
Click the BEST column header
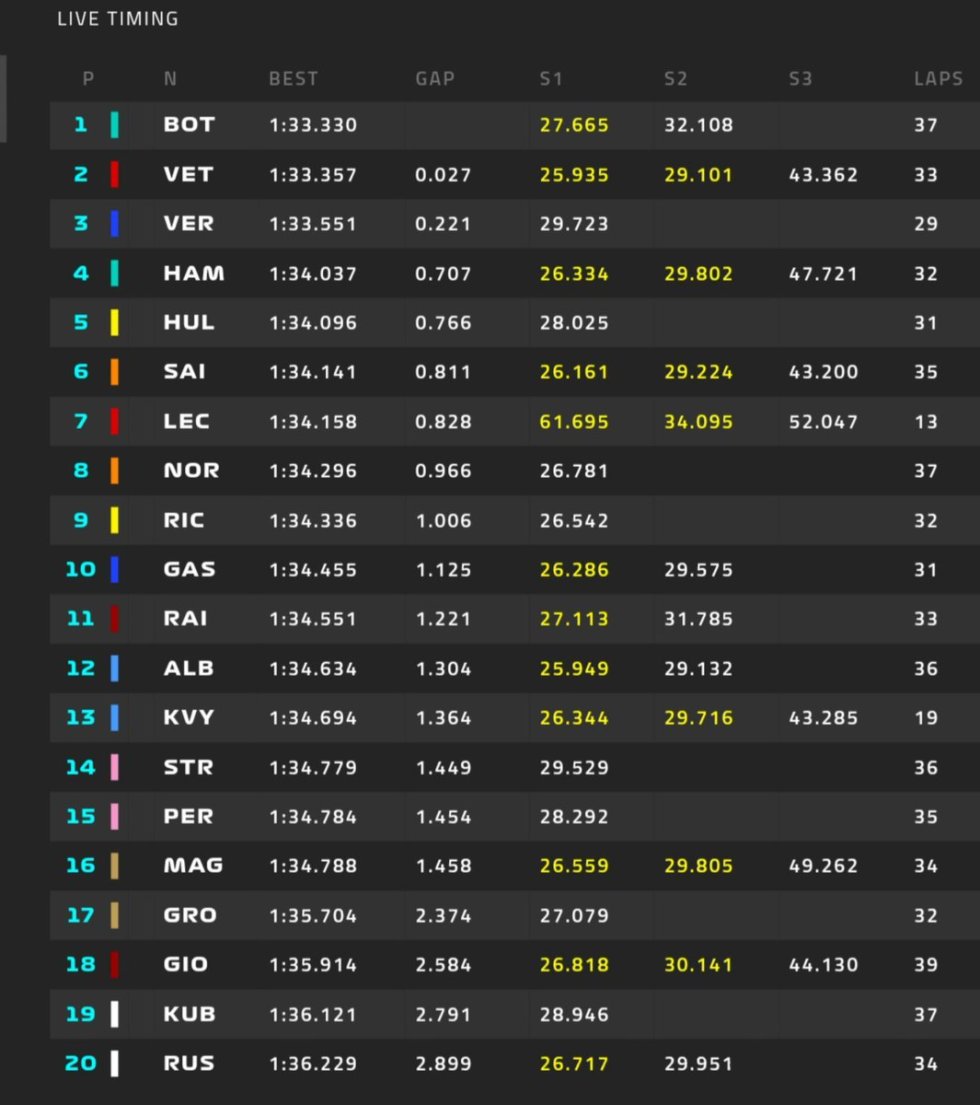[293, 78]
